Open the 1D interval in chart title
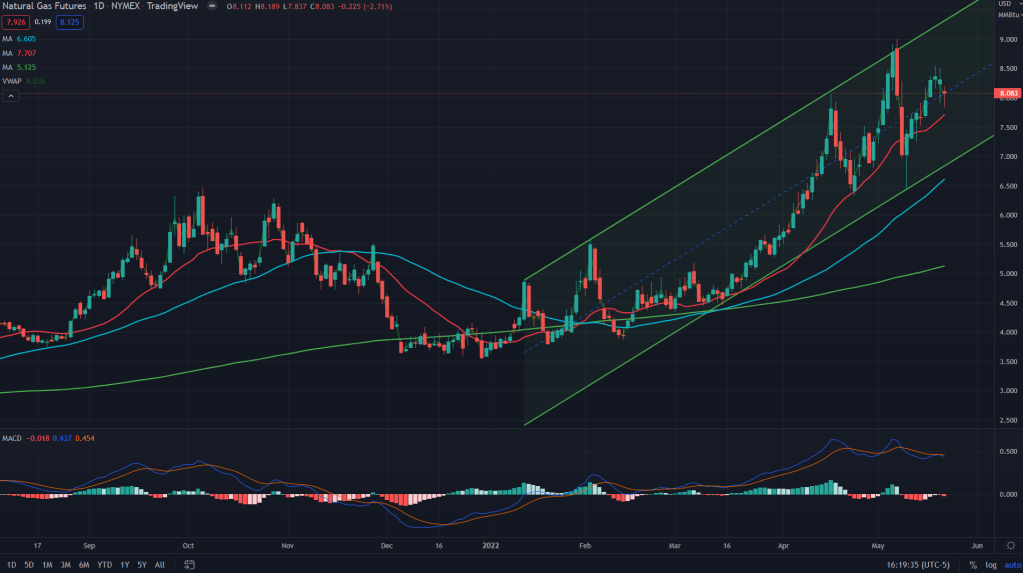Screen dimensions: 1023x573 pyautogui.click(x=99, y=6)
